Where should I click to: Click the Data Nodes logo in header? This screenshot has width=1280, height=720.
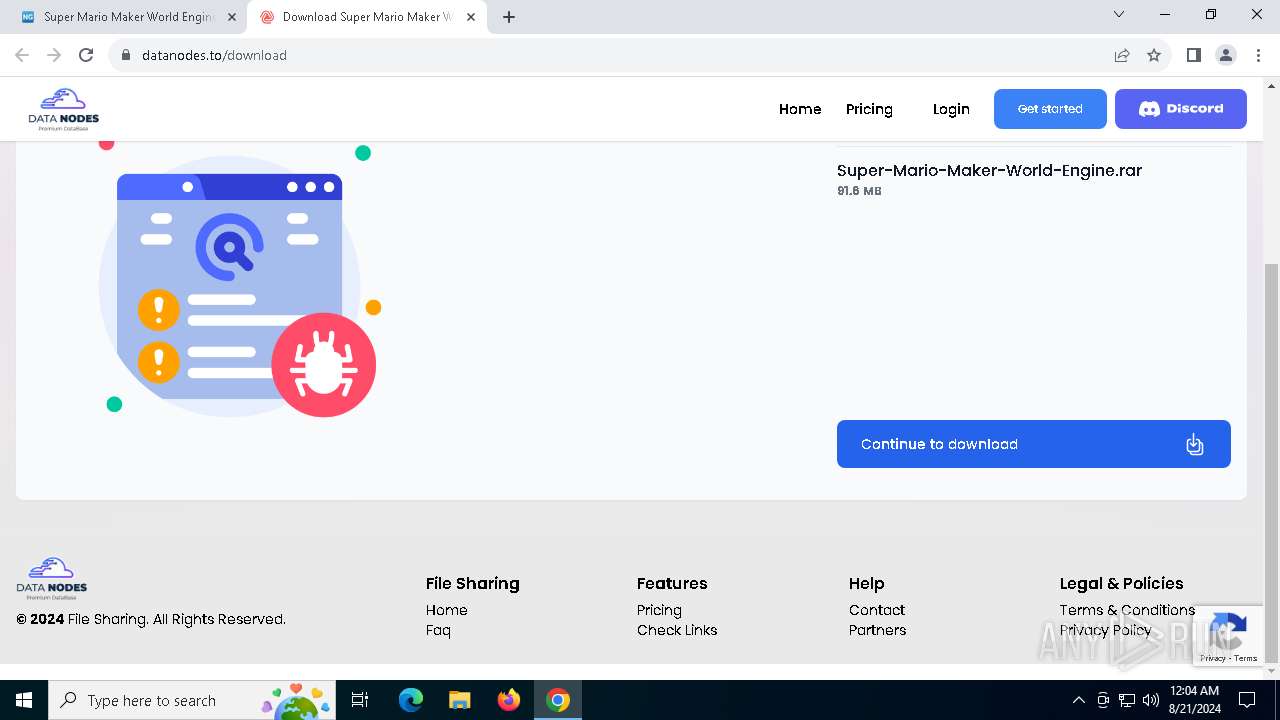click(64, 109)
